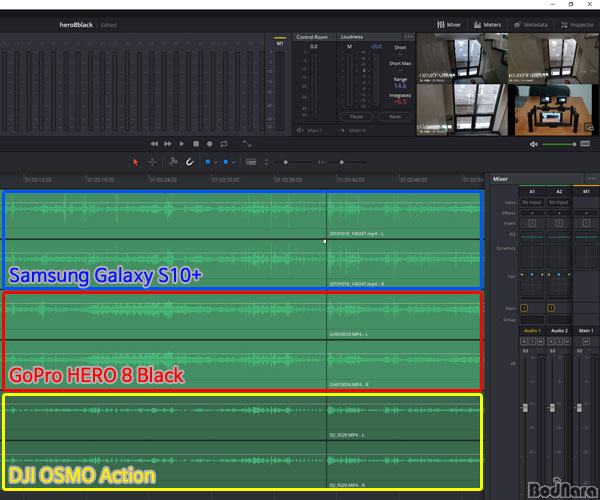Image resolution: width=600 pixels, height=500 pixels.
Task: Open the EQ display for channel A1
Action: tap(532, 237)
